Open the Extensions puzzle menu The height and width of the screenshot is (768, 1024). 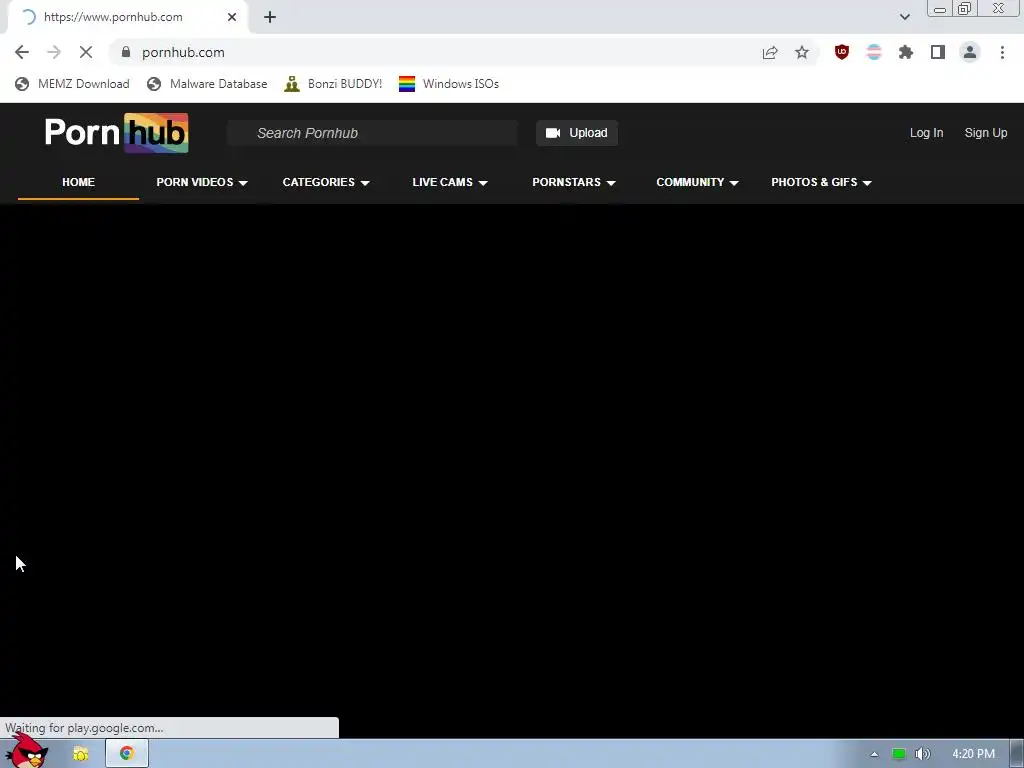(906, 52)
